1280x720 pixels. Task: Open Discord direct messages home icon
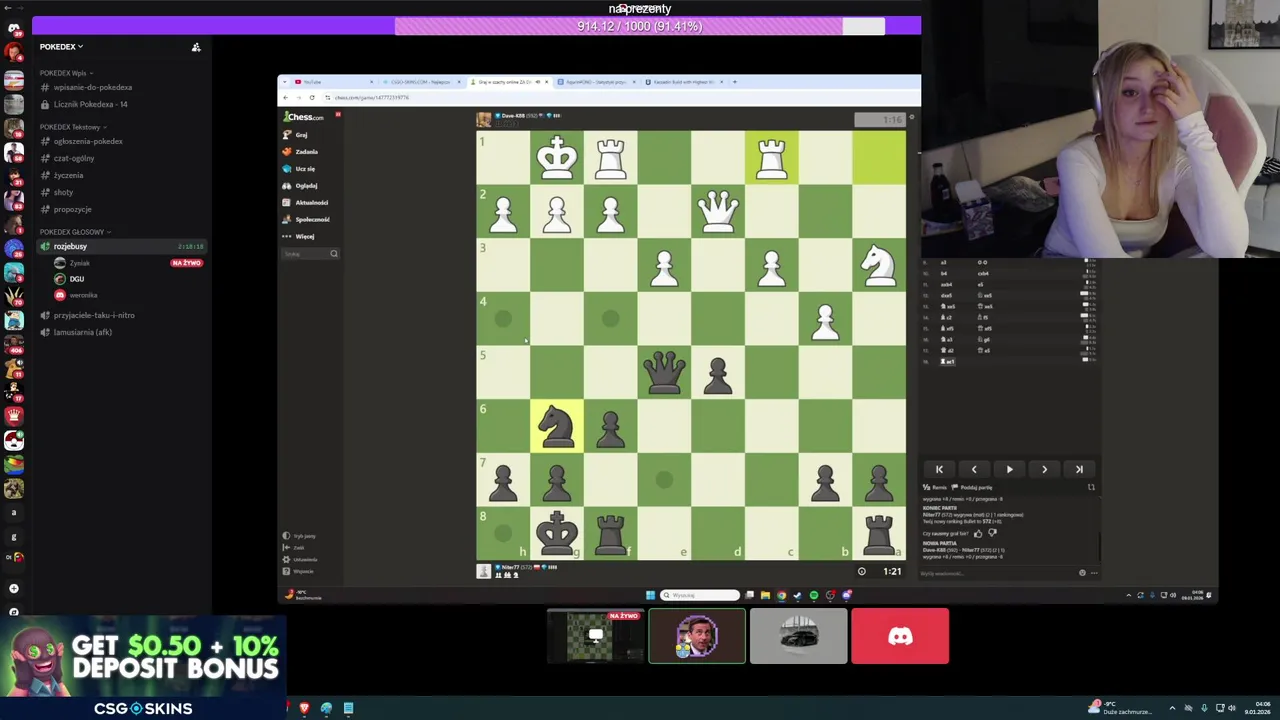click(13, 29)
